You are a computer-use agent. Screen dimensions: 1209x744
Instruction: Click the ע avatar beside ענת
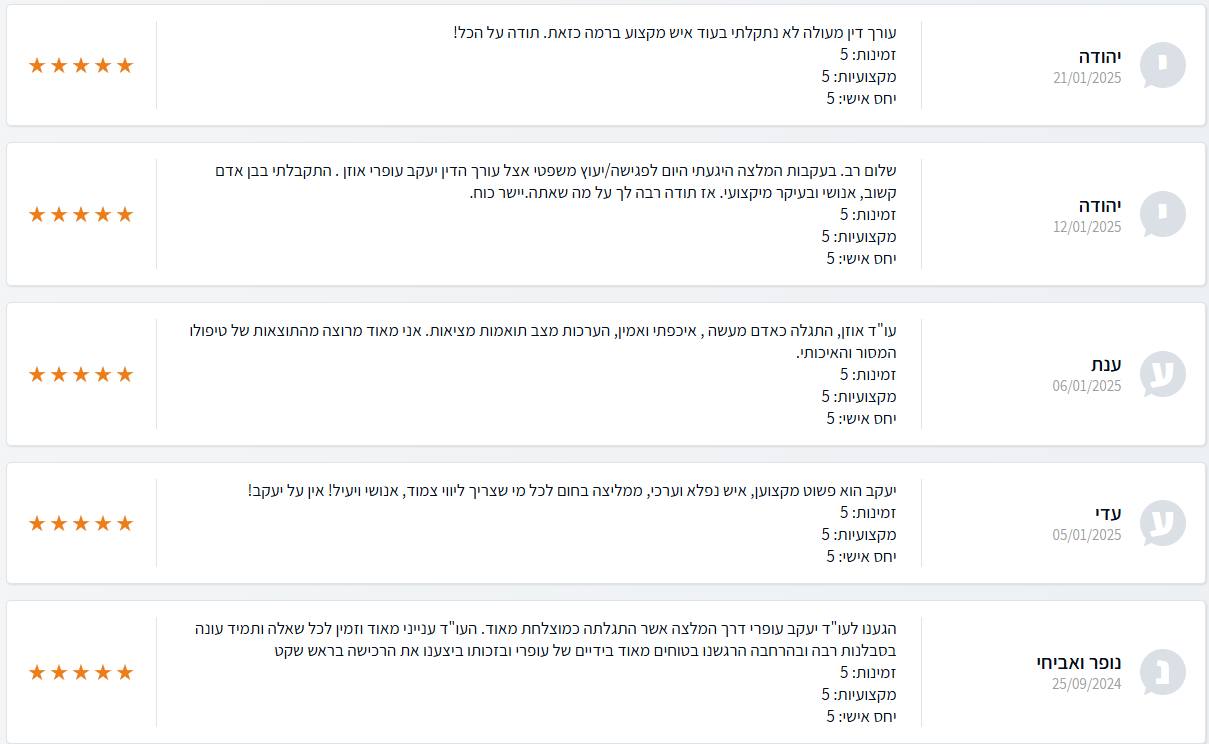tap(1163, 374)
